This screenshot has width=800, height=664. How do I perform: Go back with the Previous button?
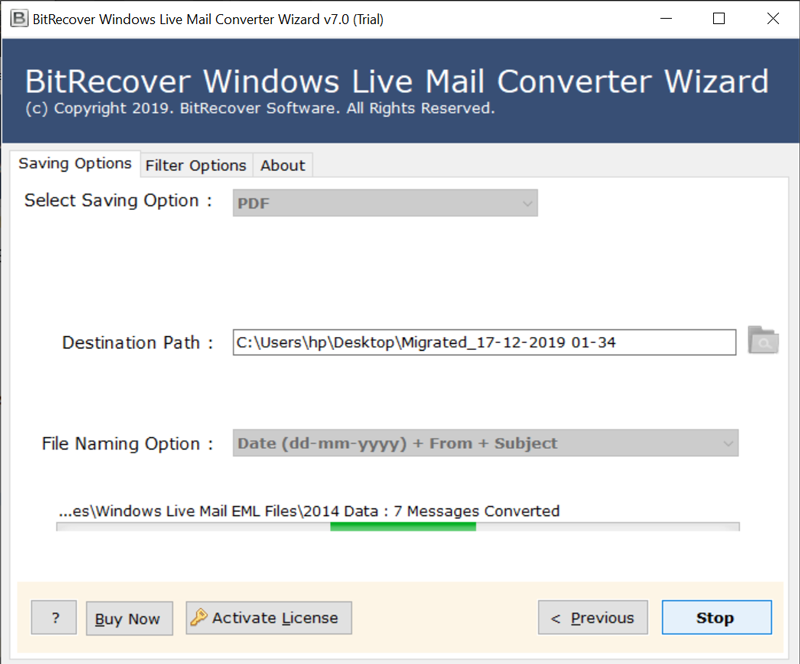593,618
